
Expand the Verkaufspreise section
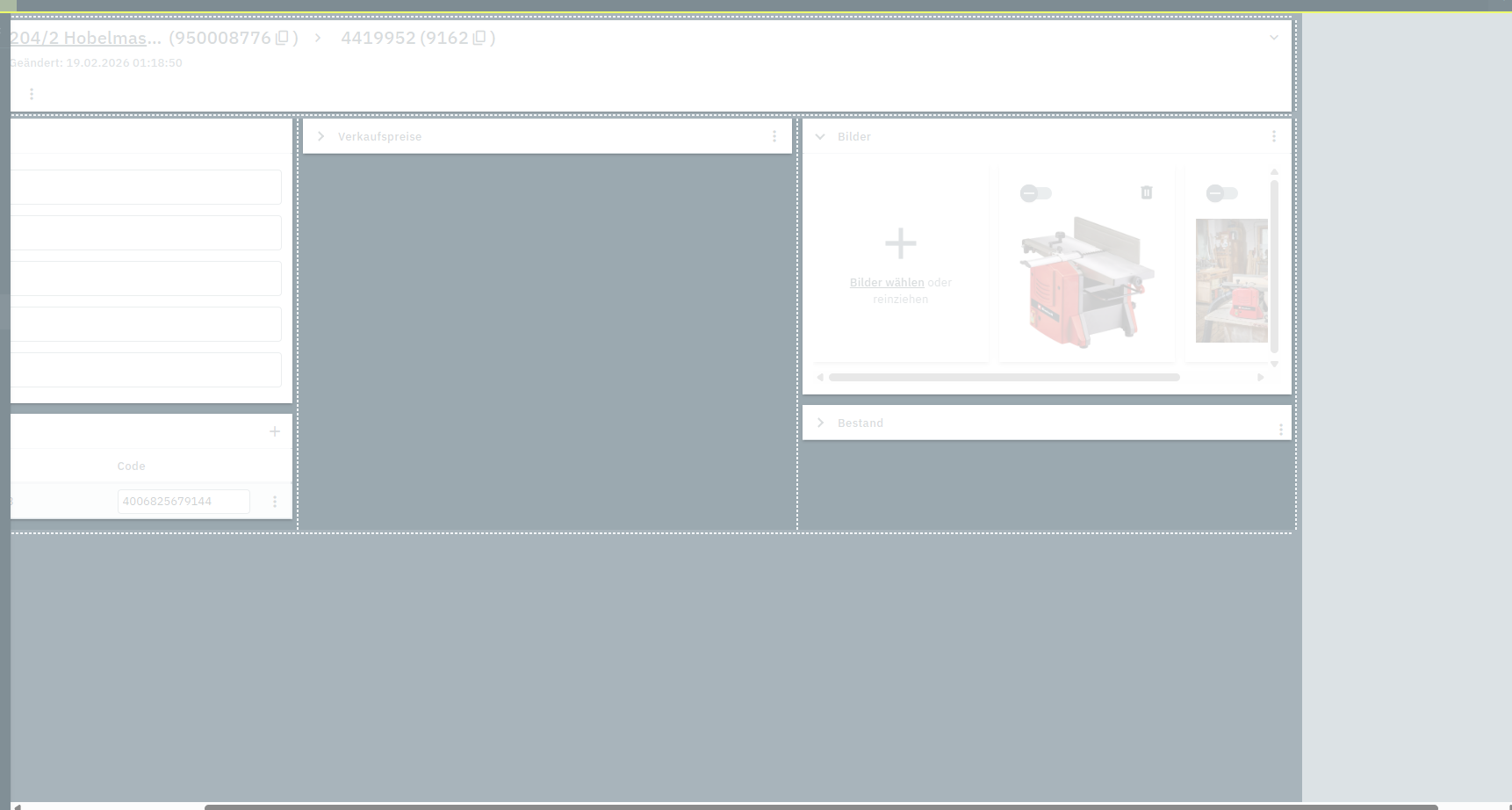pyautogui.click(x=321, y=136)
